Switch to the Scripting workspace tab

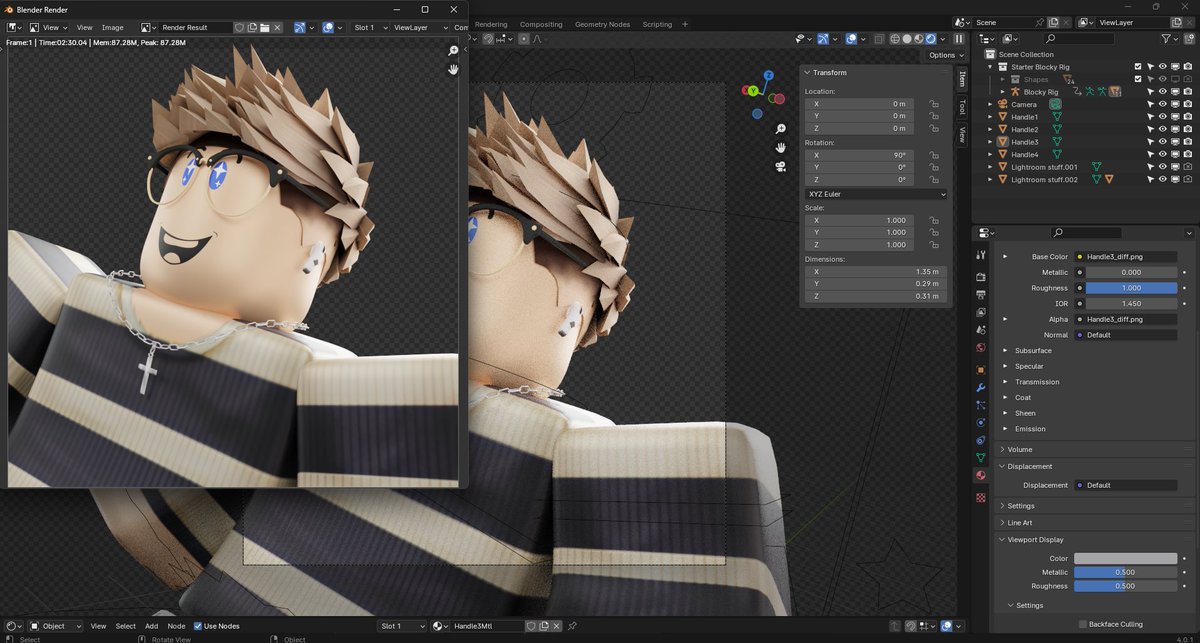coord(657,24)
